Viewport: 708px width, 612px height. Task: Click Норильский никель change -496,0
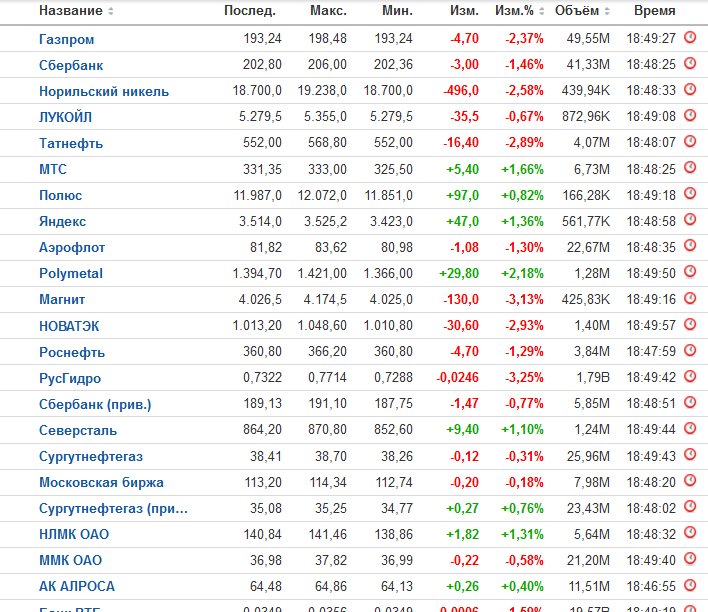[x=461, y=91]
